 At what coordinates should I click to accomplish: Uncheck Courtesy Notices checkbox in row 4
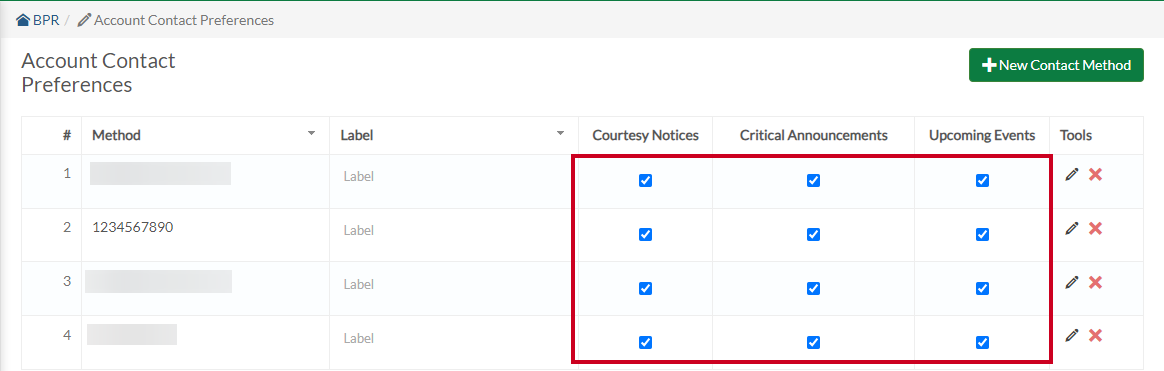645,342
